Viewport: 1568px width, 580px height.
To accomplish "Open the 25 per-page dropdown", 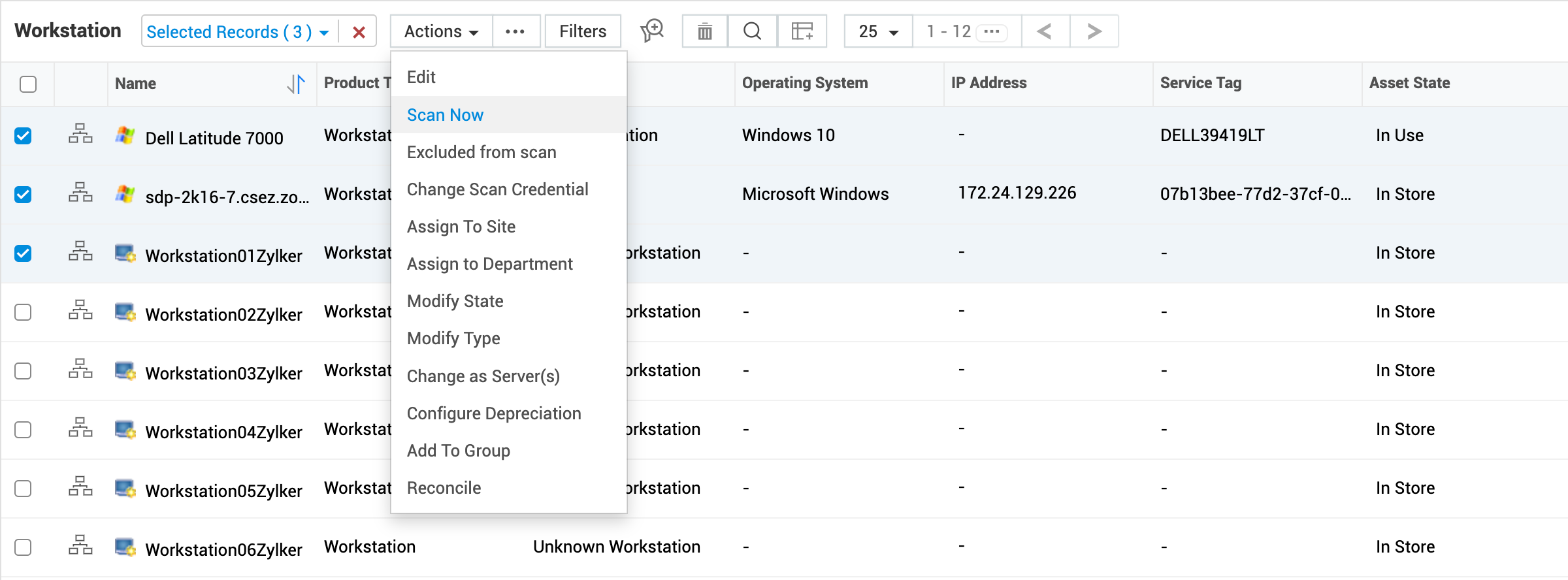I will 877,31.
